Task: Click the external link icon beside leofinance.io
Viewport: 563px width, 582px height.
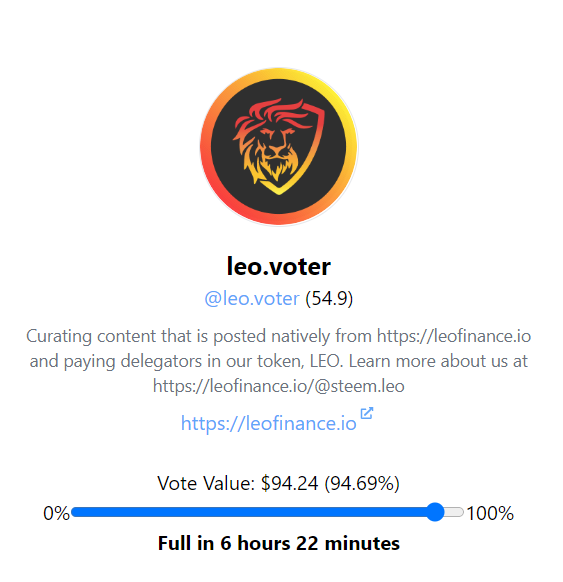Action: [x=367, y=413]
